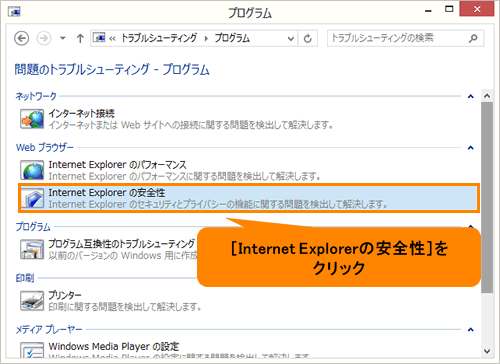The height and width of the screenshot is (364, 500).
Task: Click the メディア プレーヤー section heading
Action: [x=49, y=329]
